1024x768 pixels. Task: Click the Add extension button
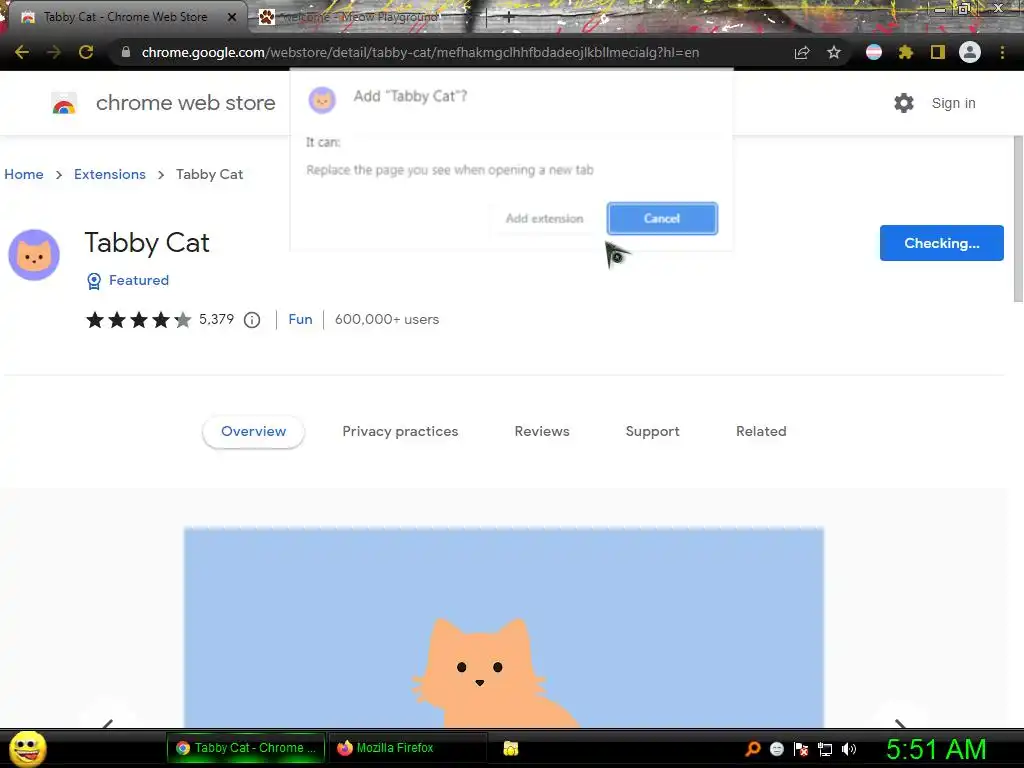(x=545, y=219)
